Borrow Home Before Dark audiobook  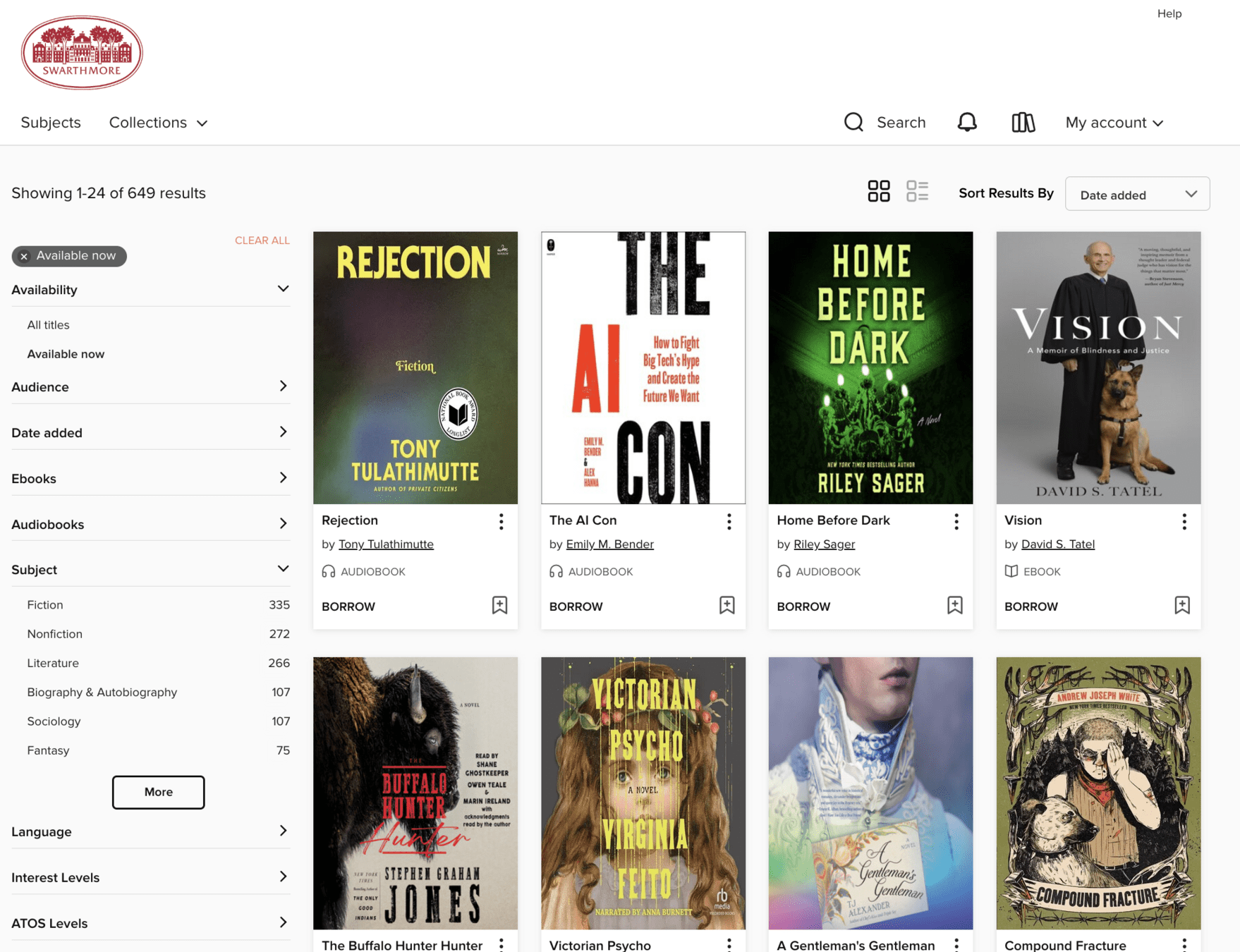pos(803,606)
